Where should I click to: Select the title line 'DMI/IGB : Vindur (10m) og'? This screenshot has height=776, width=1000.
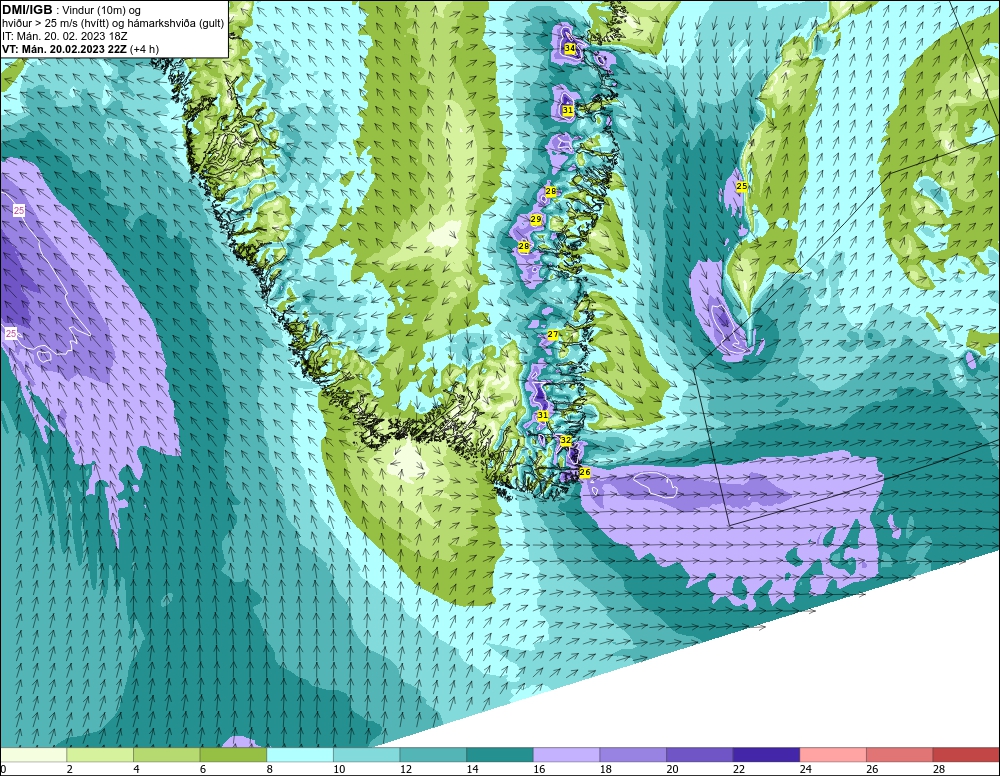(x=72, y=10)
